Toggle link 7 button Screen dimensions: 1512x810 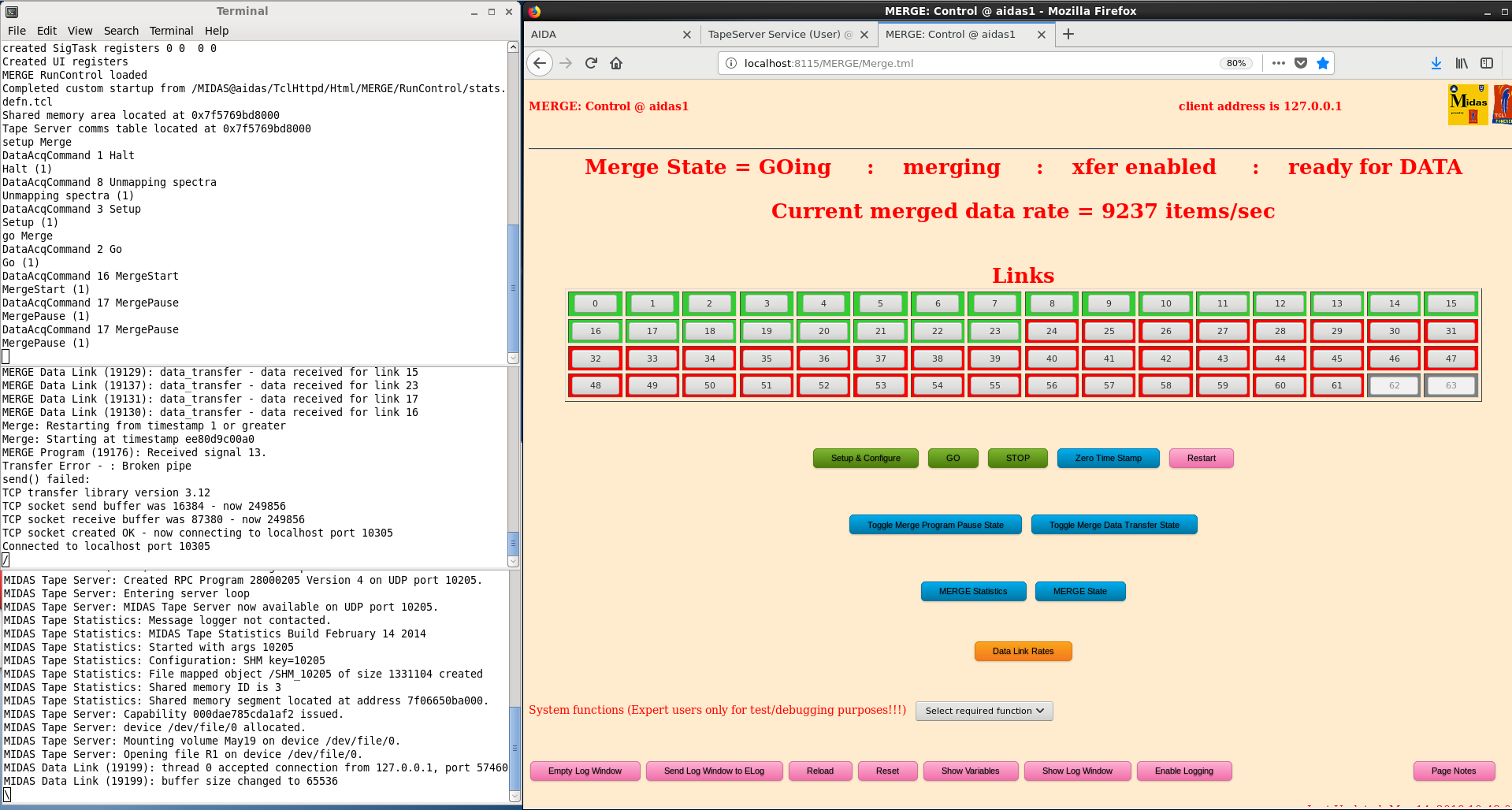(994, 303)
